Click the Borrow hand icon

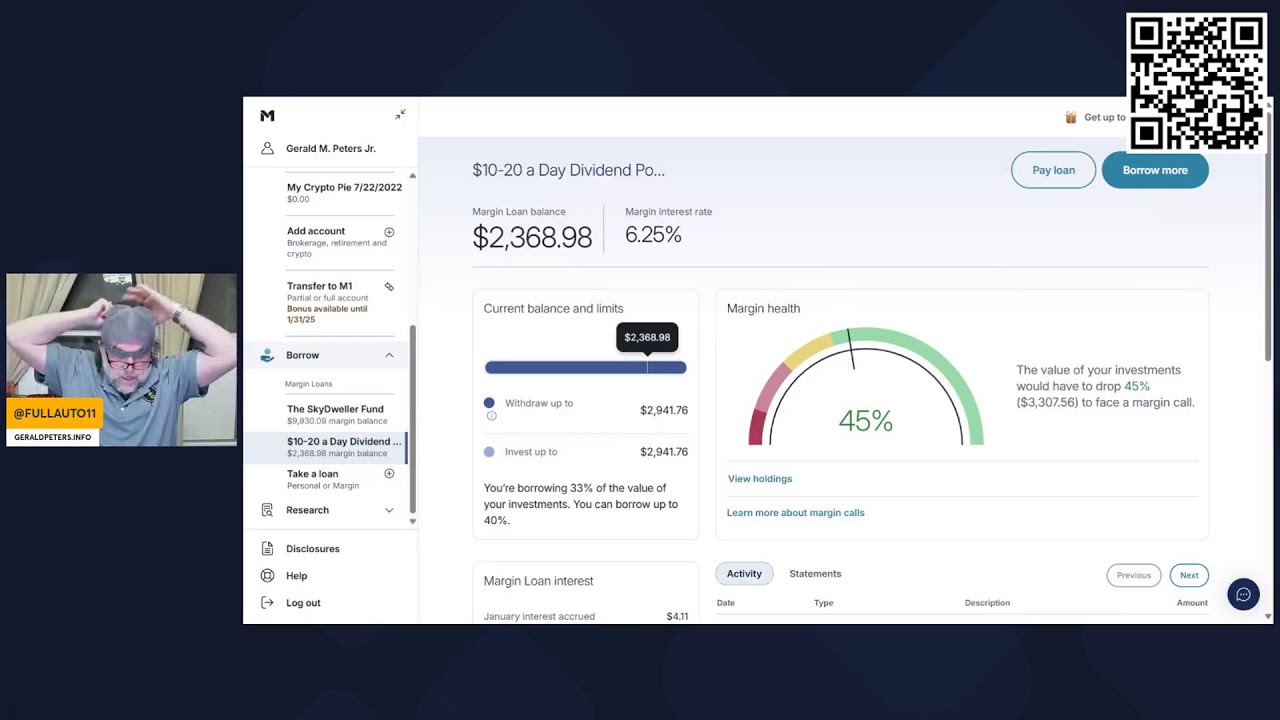267,355
